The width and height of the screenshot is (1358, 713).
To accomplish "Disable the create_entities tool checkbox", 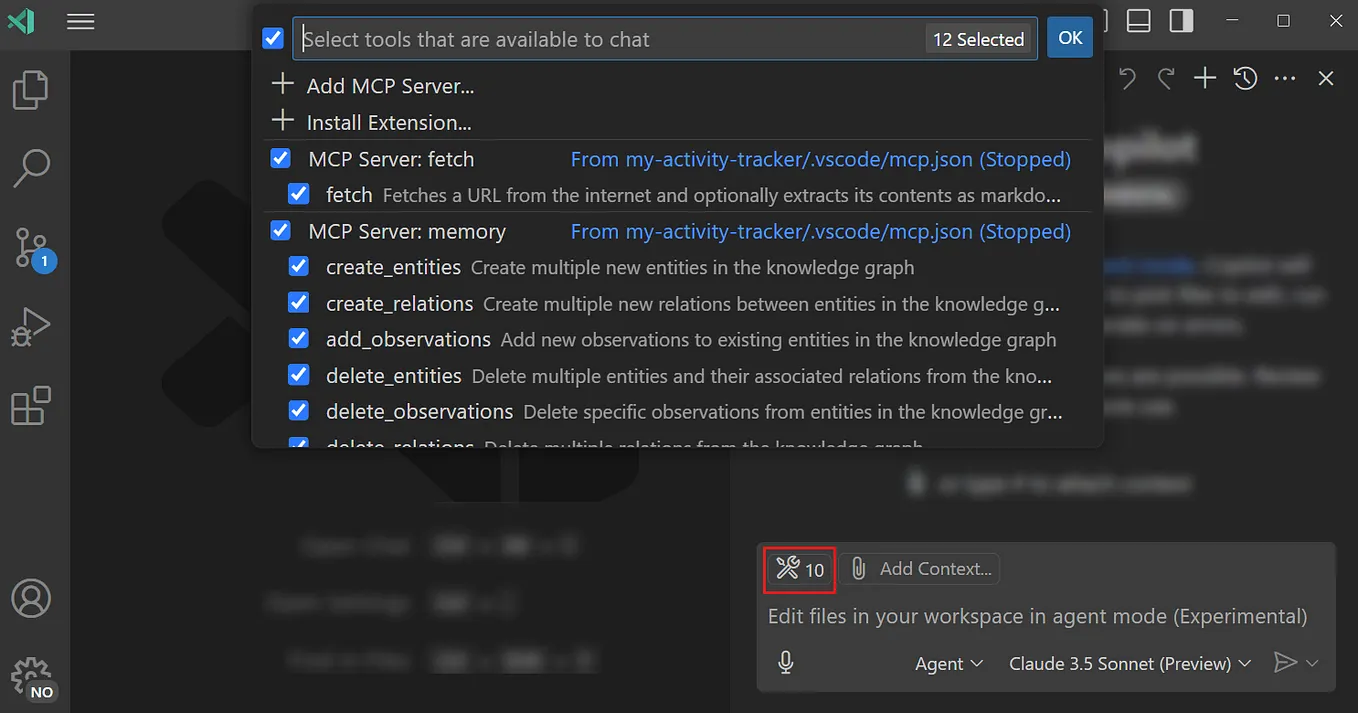I will [298, 266].
